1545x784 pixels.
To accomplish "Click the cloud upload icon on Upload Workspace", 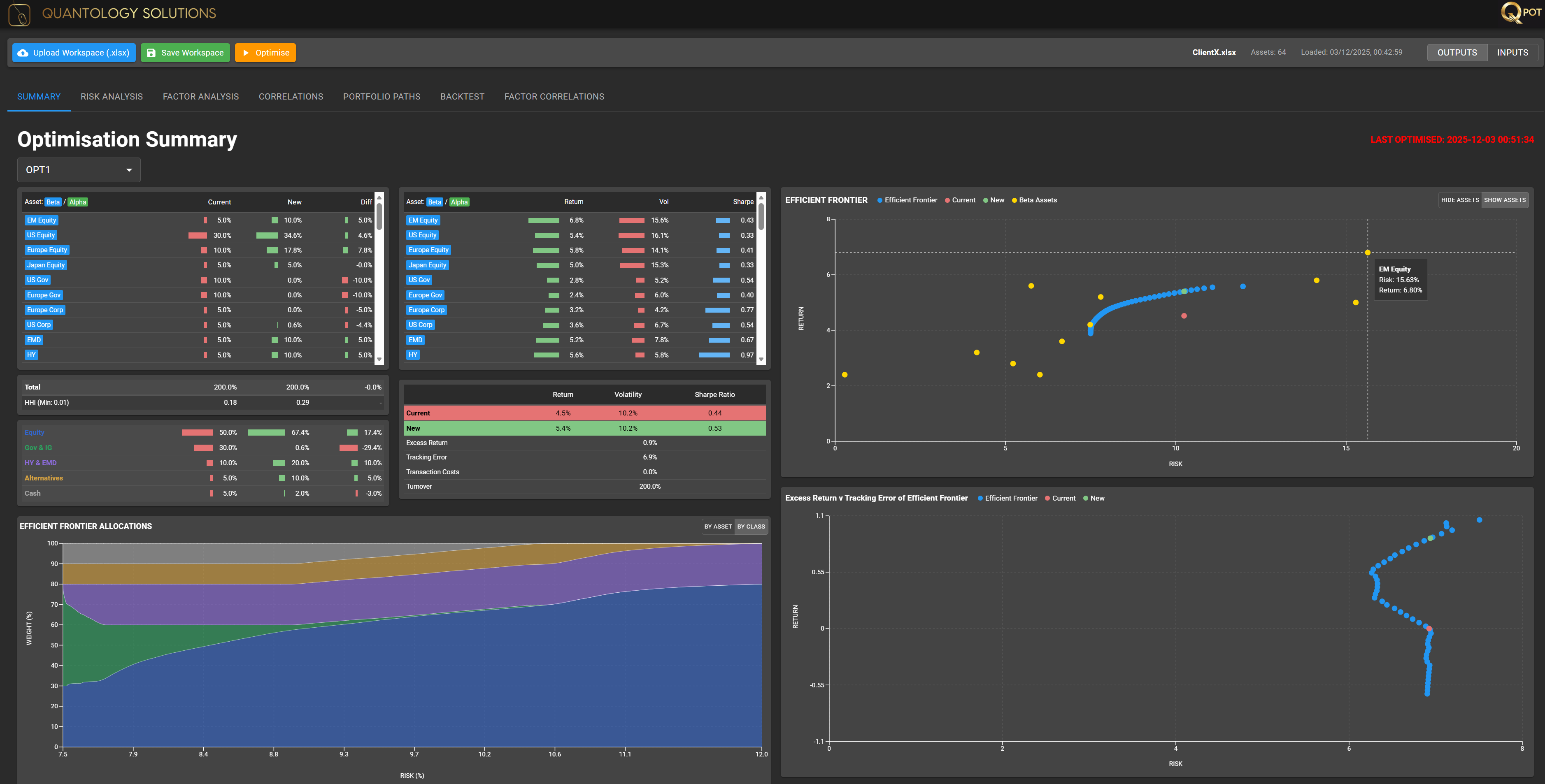I will (x=23, y=53).
